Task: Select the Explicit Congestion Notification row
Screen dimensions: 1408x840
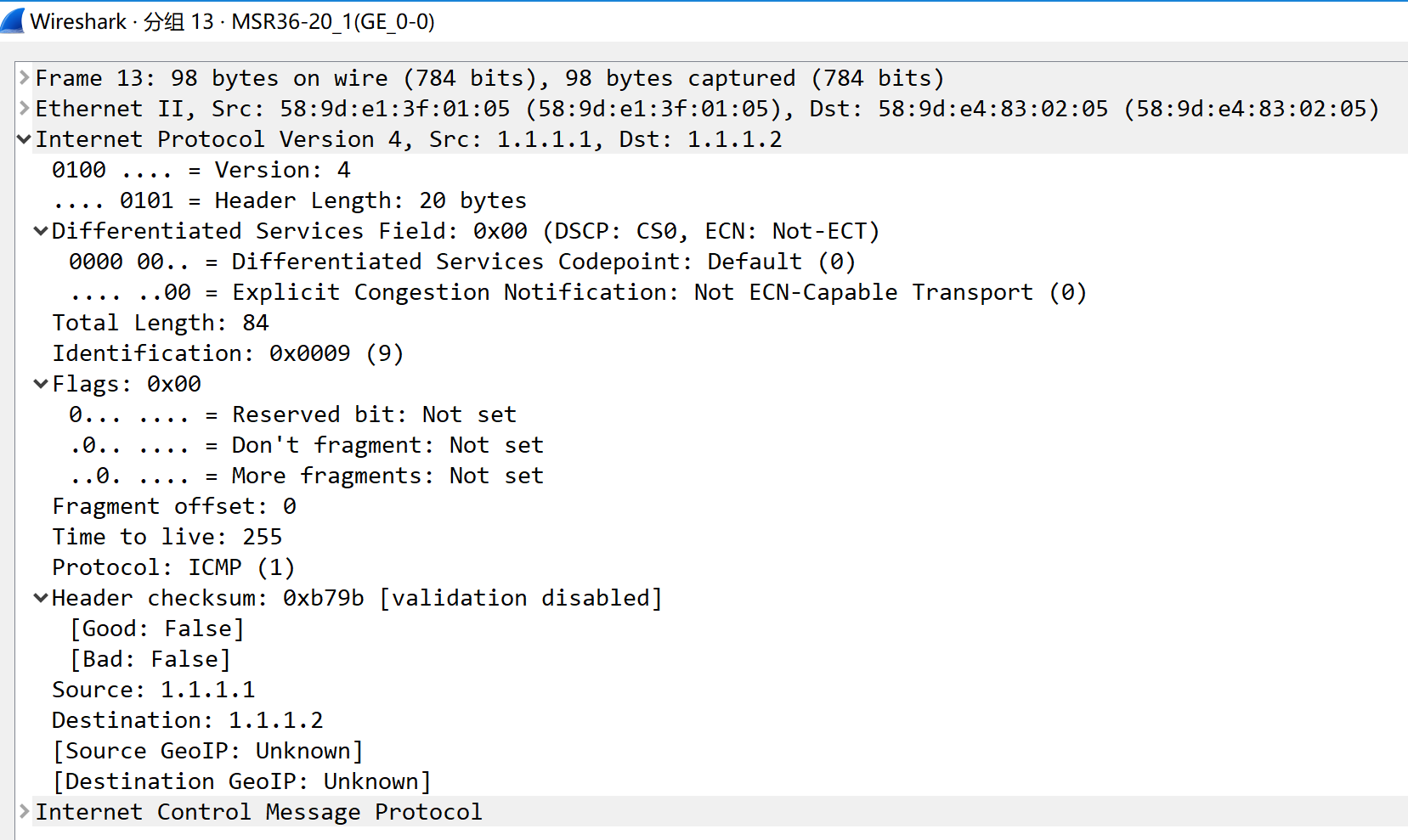Action: (x=578, y=292)
